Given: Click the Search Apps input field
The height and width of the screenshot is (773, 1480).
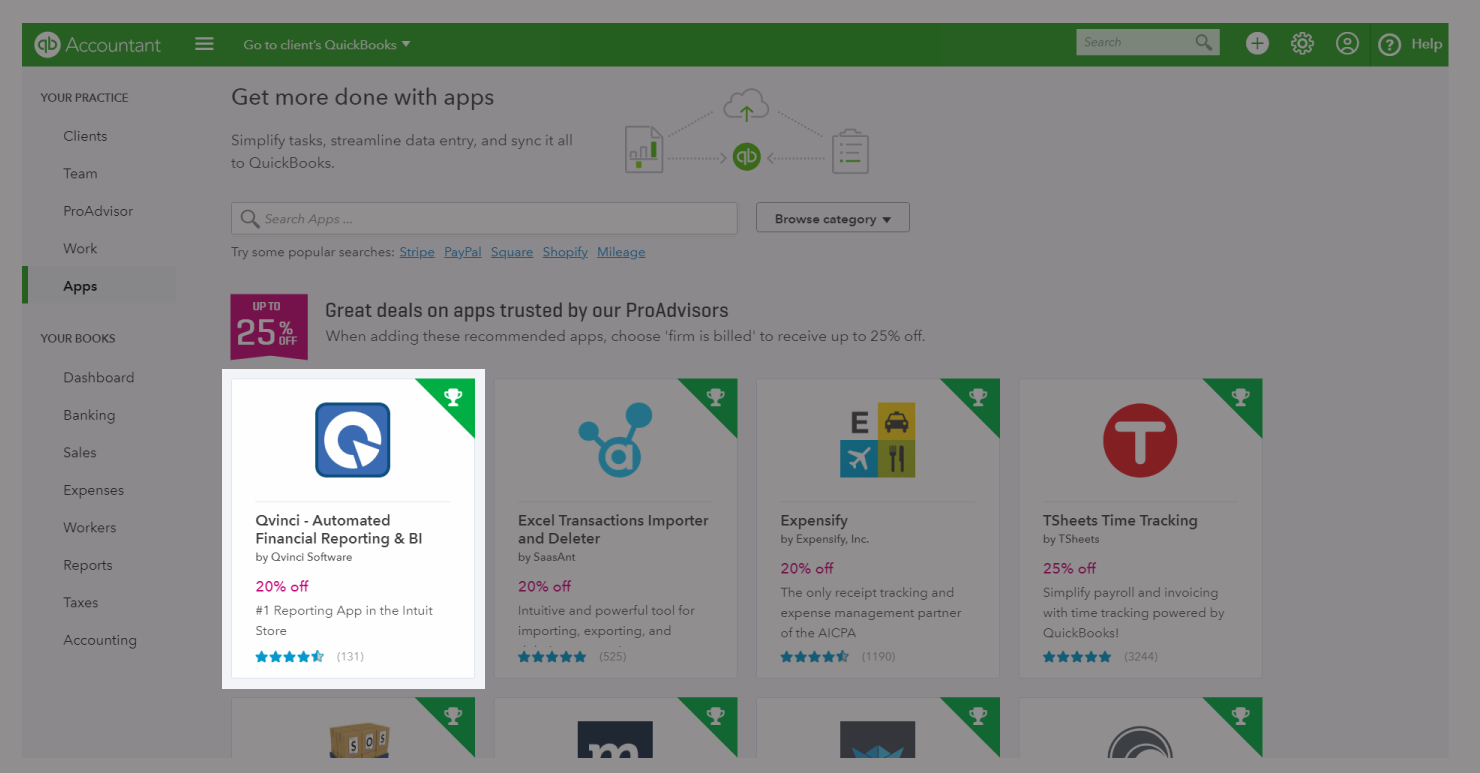Looking at the screenshot, I should click(x=485, y=219).
